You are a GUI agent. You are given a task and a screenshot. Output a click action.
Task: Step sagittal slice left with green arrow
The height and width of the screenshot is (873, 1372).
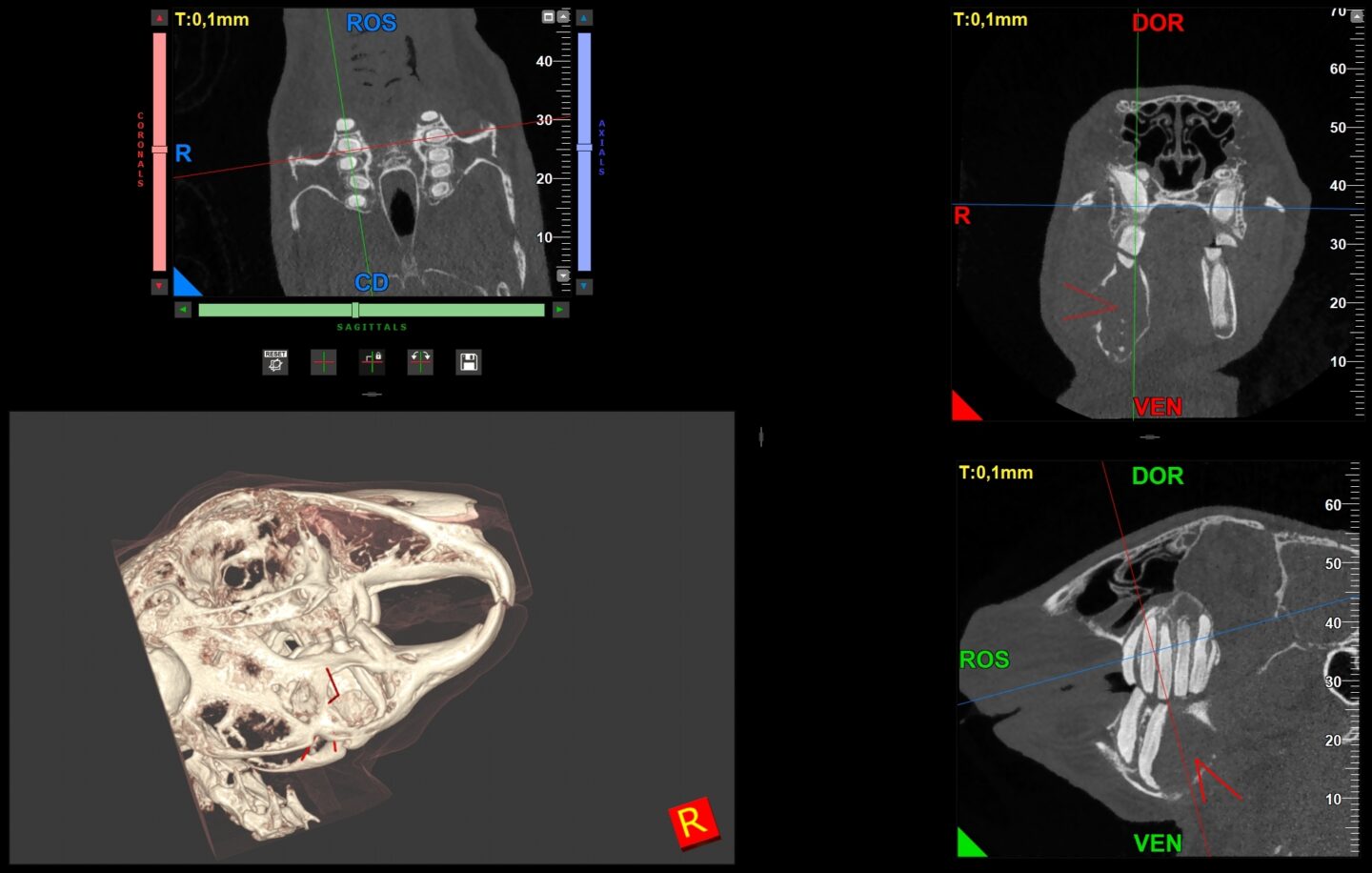[x=183, y=310]
